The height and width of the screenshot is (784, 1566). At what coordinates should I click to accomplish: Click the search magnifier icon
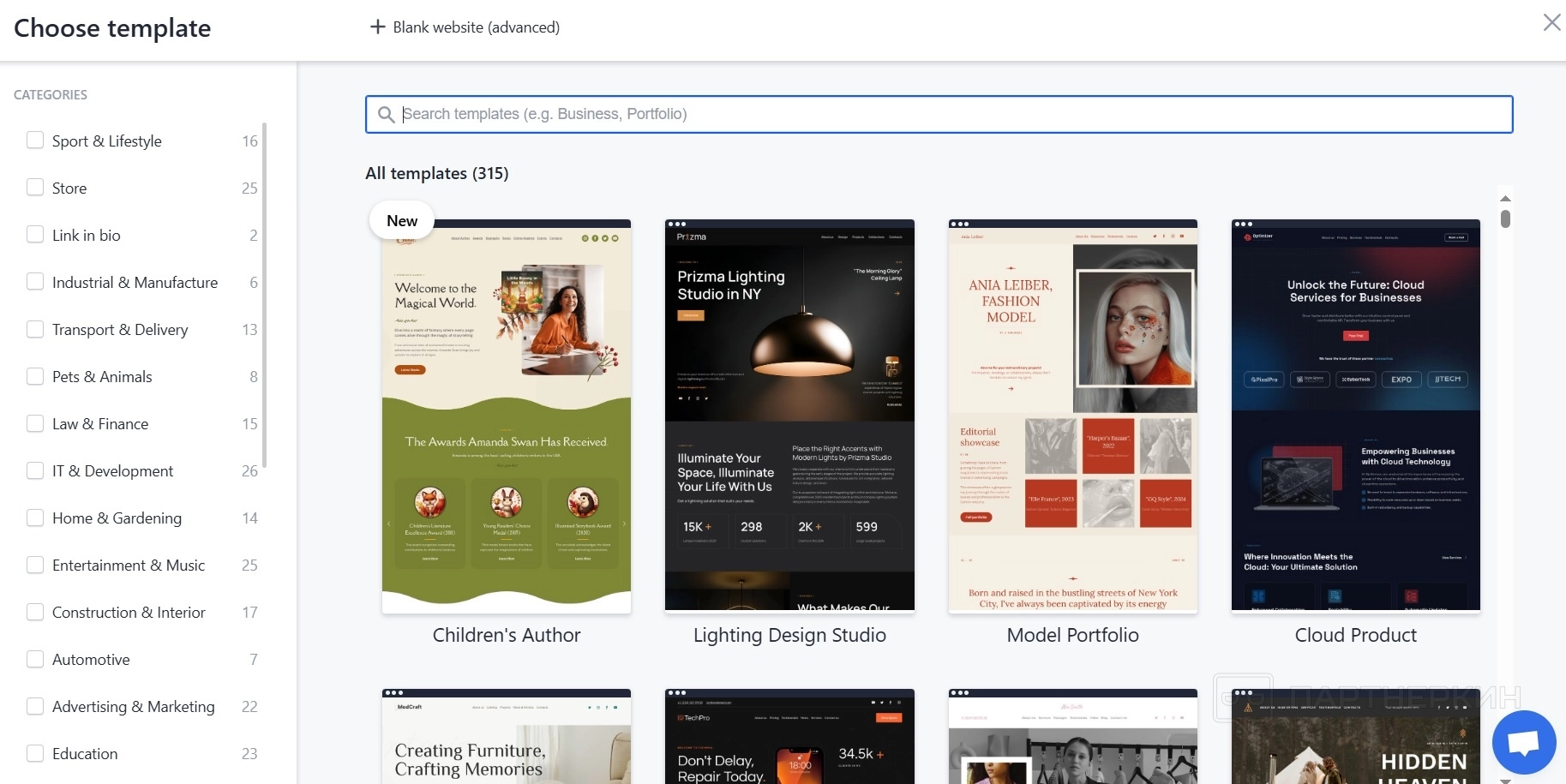coord(387,115)
